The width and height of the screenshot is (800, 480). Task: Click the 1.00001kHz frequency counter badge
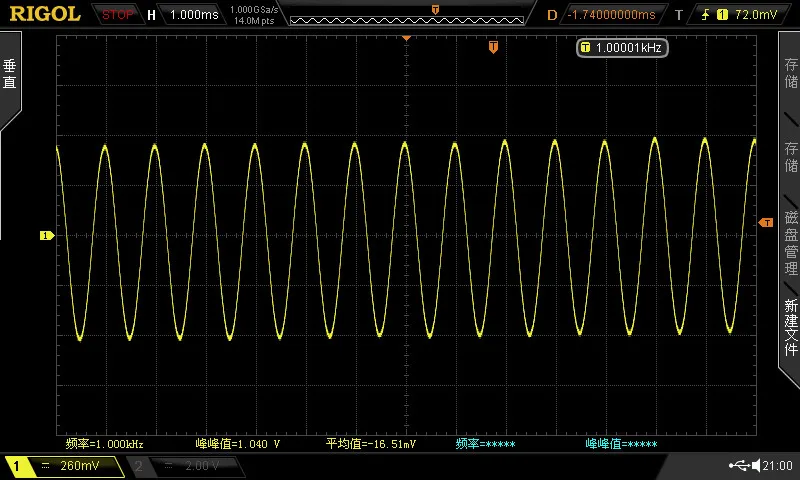pyautogui.click(x=622, y=48)
